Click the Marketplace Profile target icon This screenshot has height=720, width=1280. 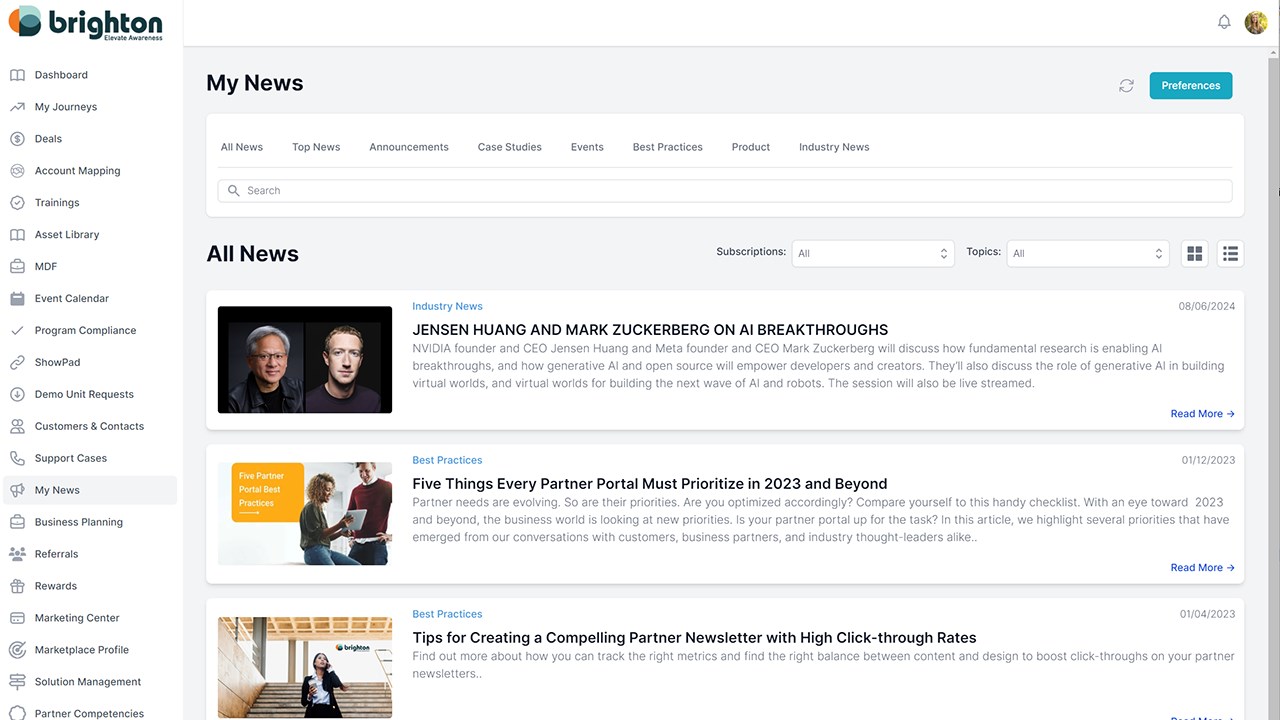(x=17, y=650)
